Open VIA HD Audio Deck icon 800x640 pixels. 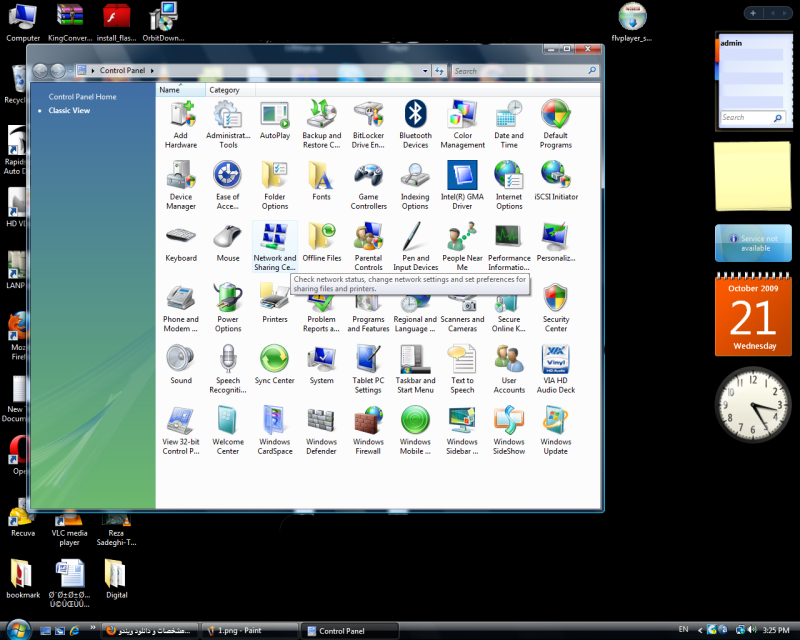pos(556,369)
